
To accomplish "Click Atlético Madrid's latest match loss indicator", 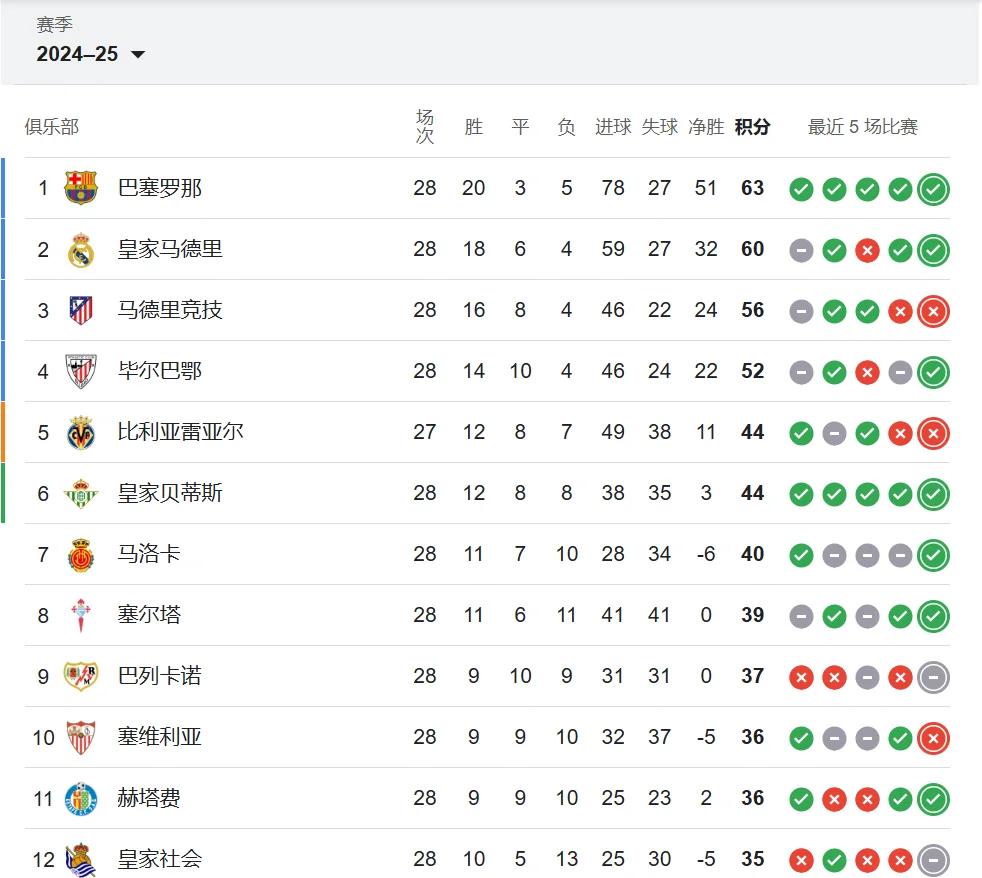I will pyautogui.click(x=933, y=311).
